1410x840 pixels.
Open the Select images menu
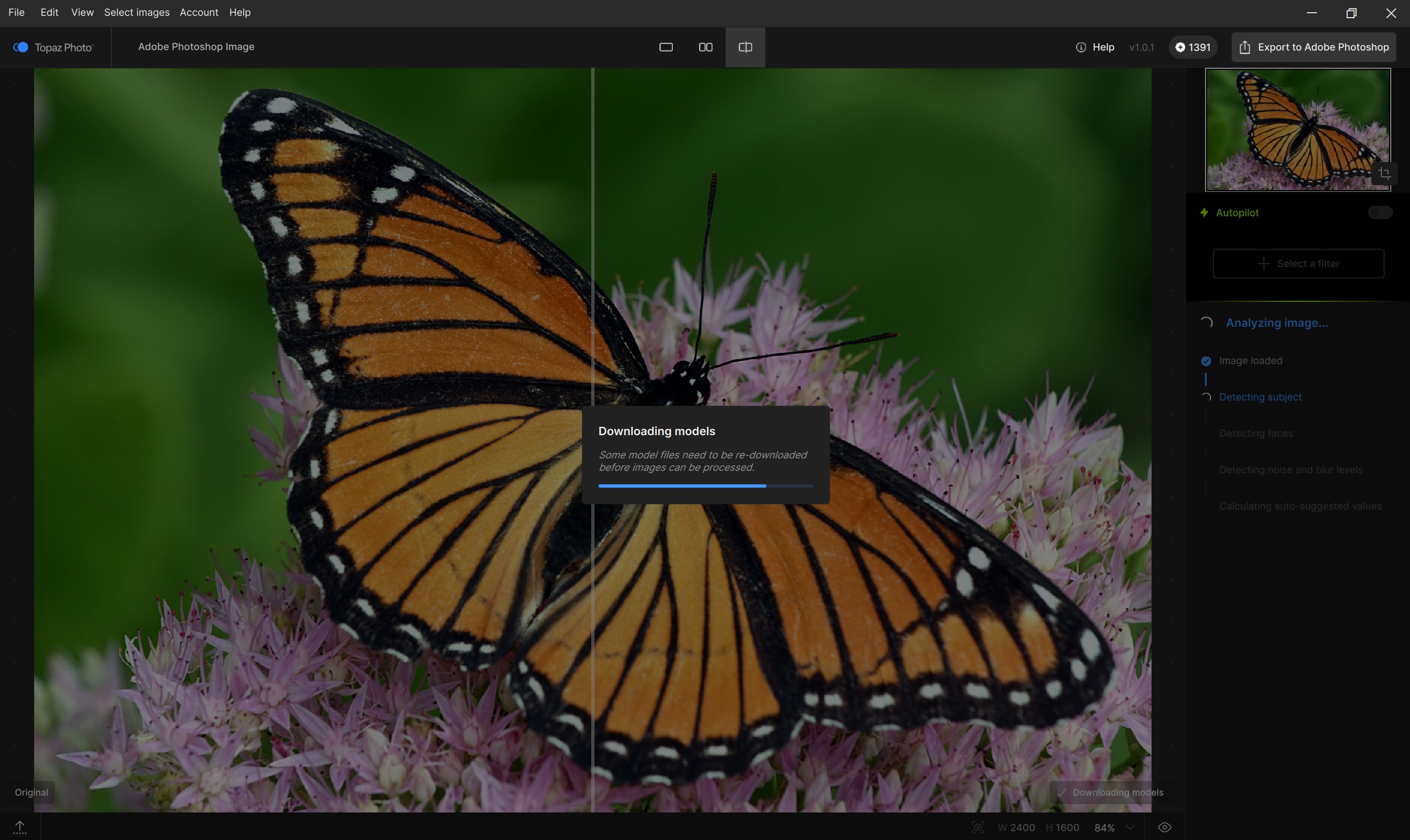pyautogui.click(x=137, y=13)
